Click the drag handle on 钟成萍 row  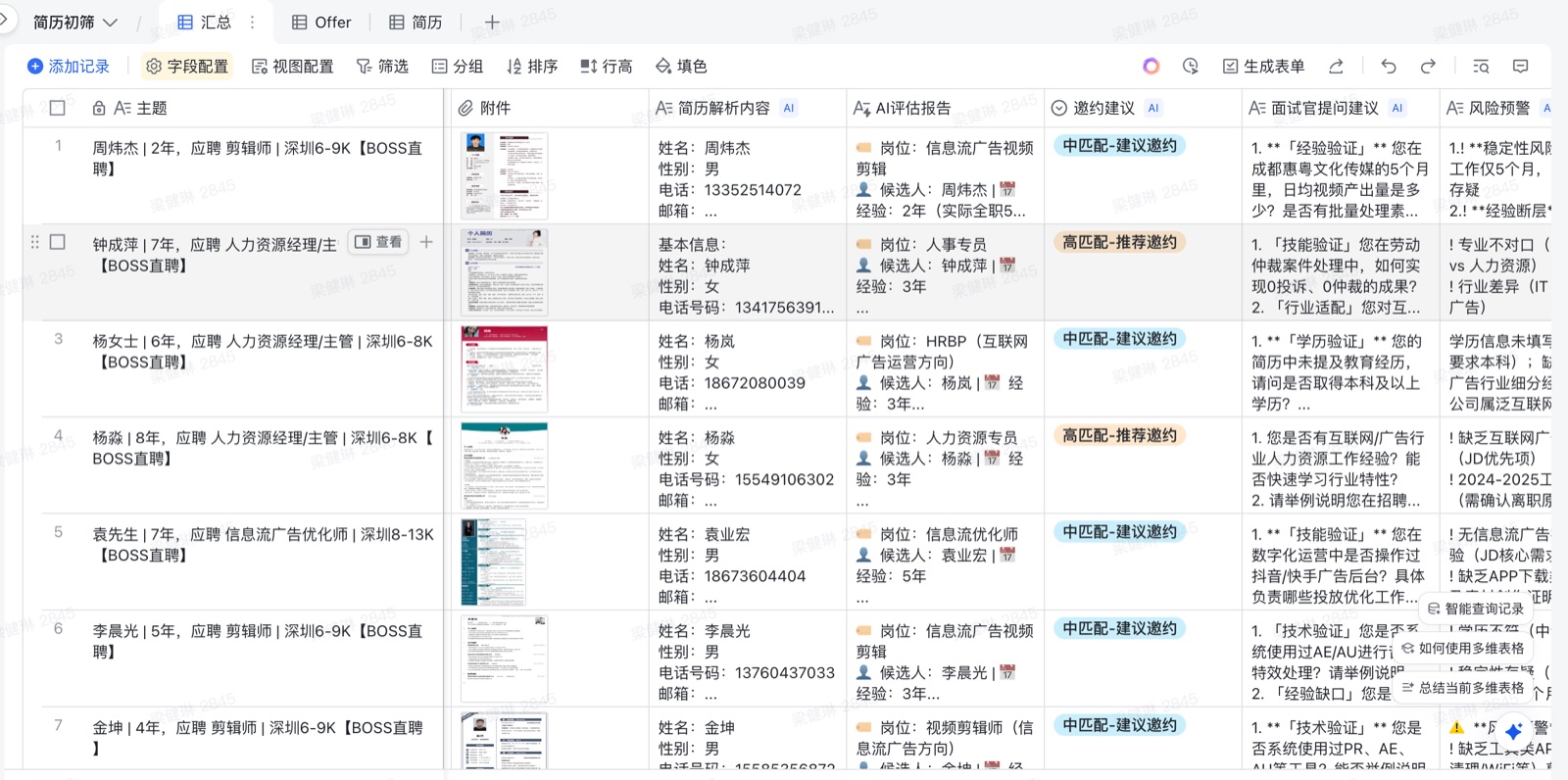35,241
